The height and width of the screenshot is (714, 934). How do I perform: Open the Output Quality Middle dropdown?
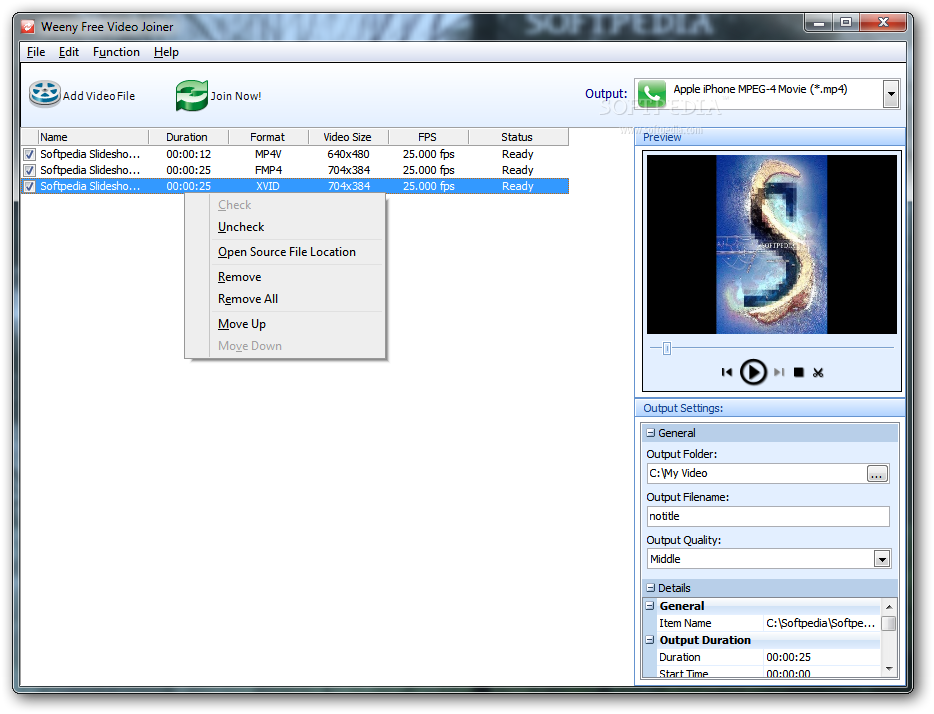point(882,559)
